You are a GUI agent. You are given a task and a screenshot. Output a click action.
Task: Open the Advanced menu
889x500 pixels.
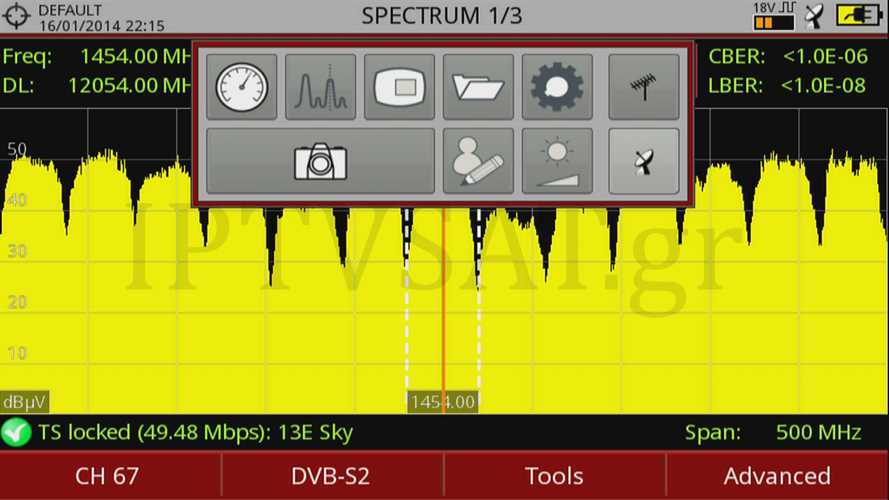777,476
